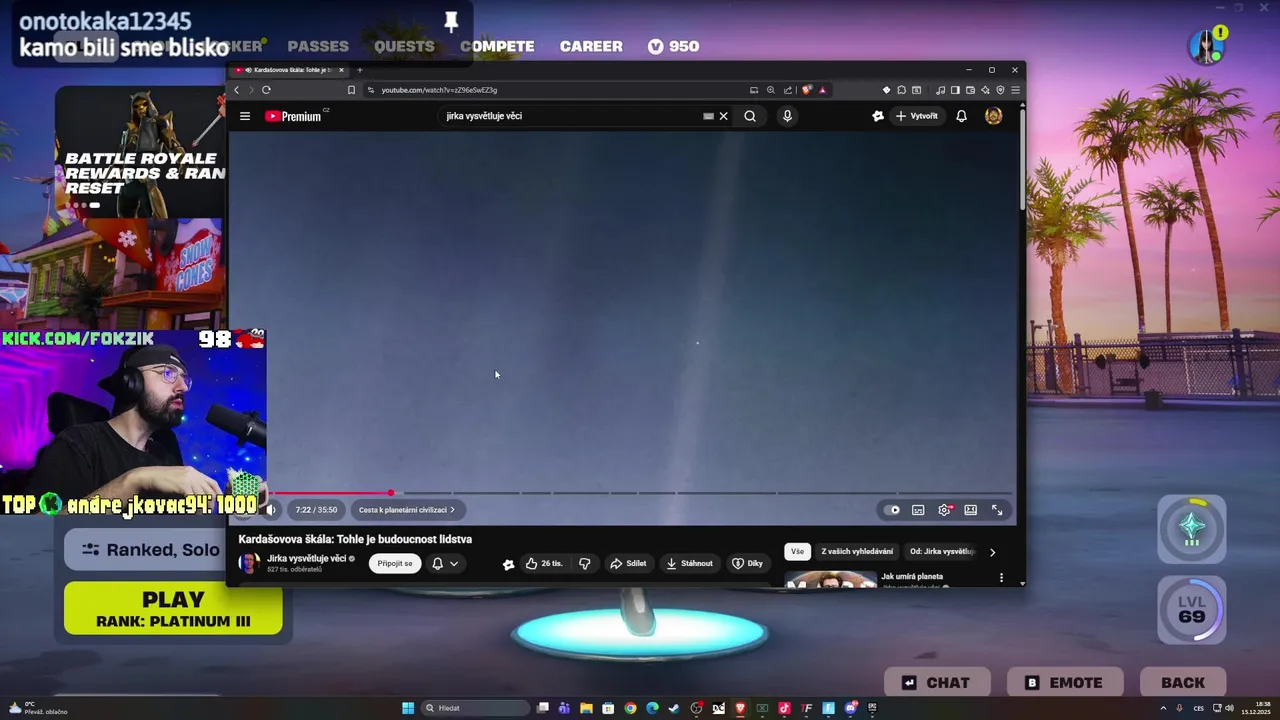
Task: Open menu dots for Jak umírá planeta
Action: [1001, 577]
